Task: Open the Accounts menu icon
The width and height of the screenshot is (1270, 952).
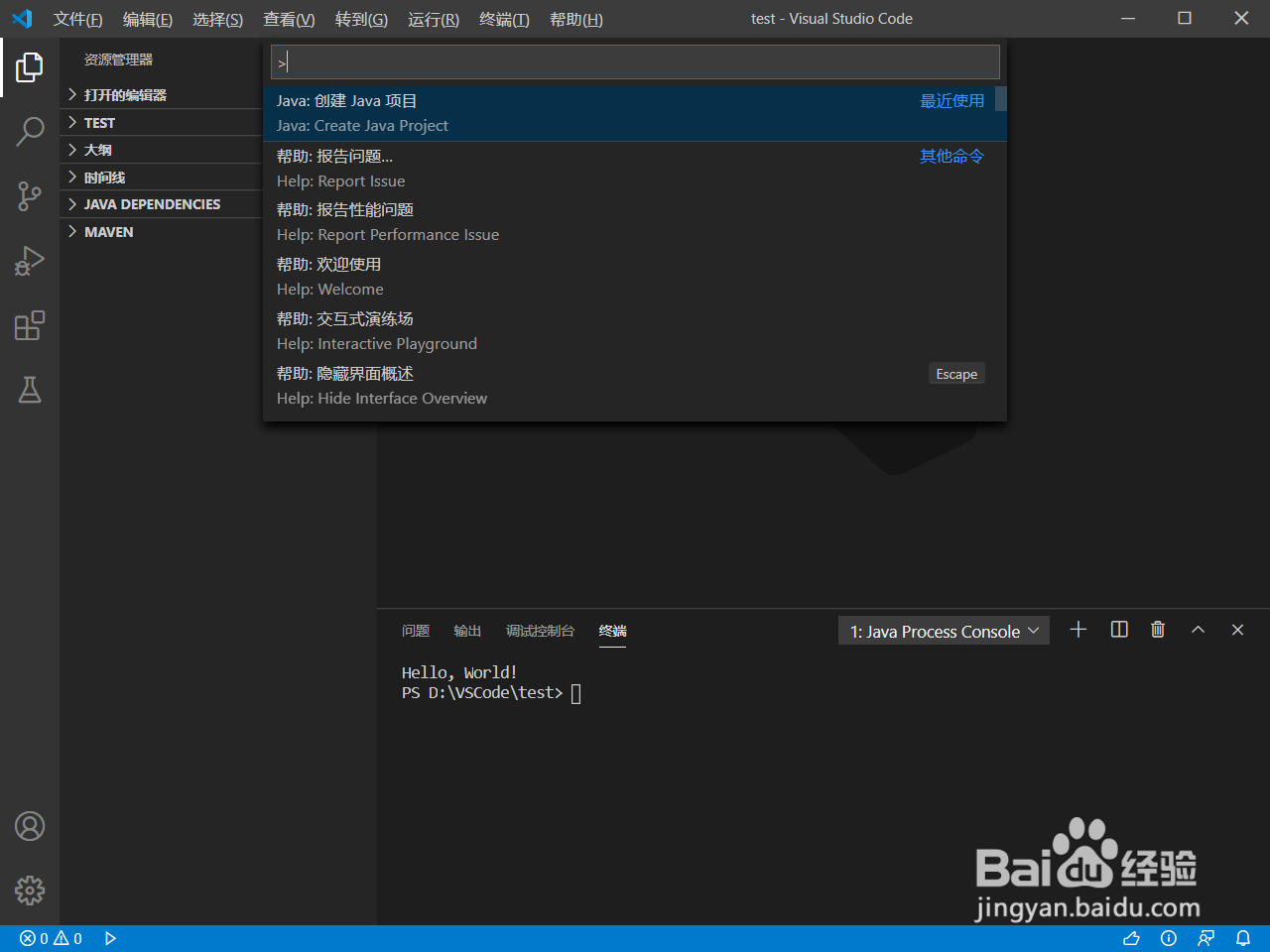Action: point(30,826)
